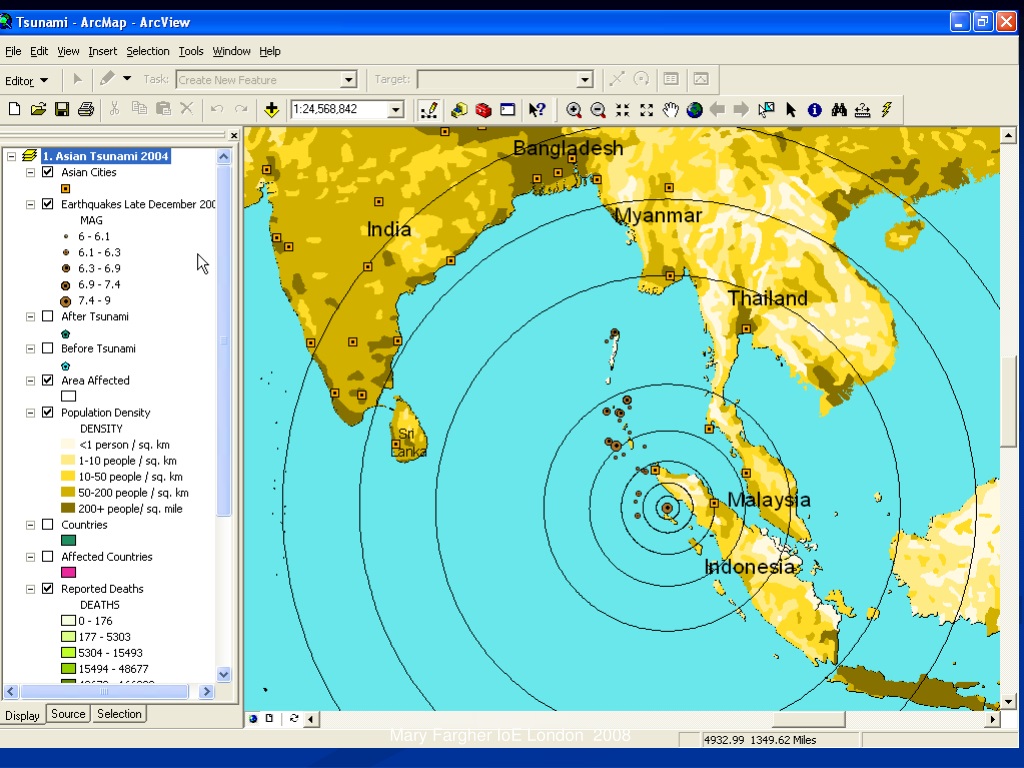
Task: Switch to the Source tab
Action: tap(68, 714)
